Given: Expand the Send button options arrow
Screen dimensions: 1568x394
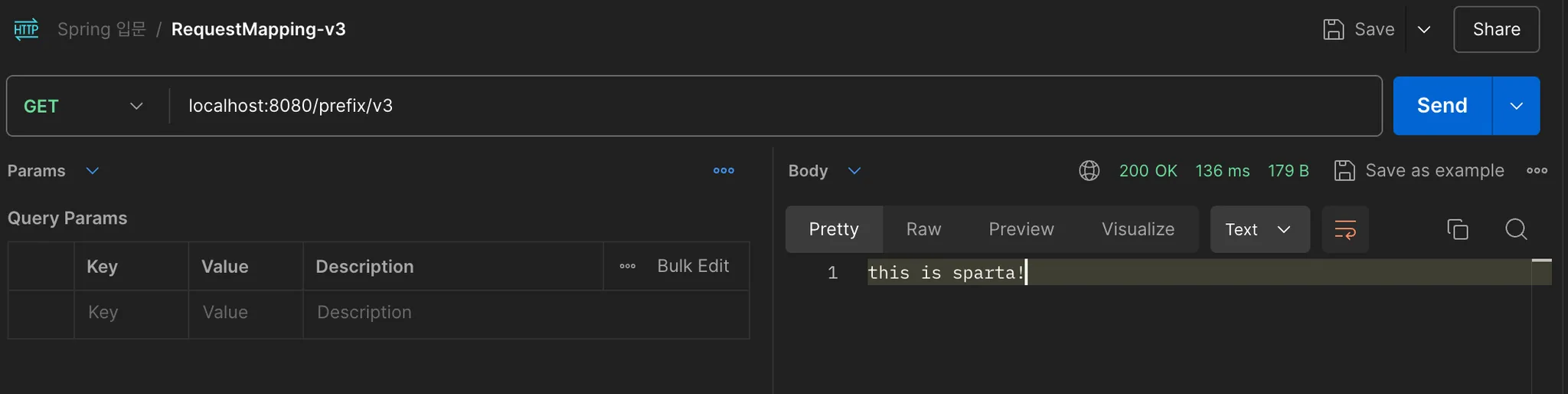Looking at the screenshot, I should coord(1516,106).
